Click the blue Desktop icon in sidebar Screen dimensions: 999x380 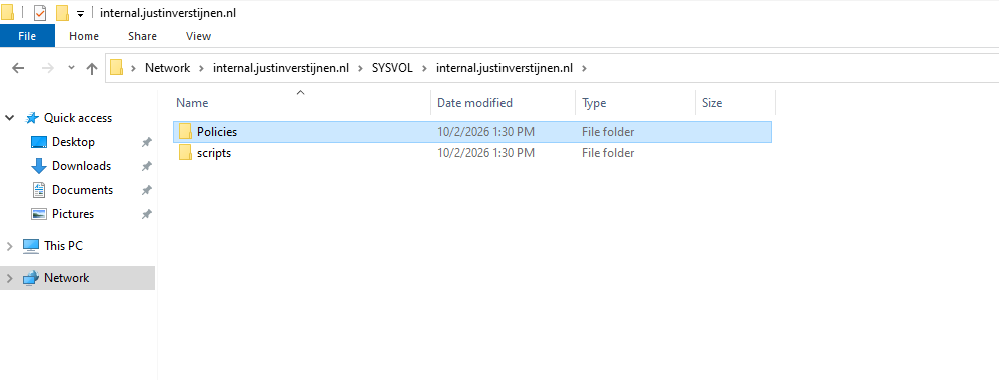[39, 142]
